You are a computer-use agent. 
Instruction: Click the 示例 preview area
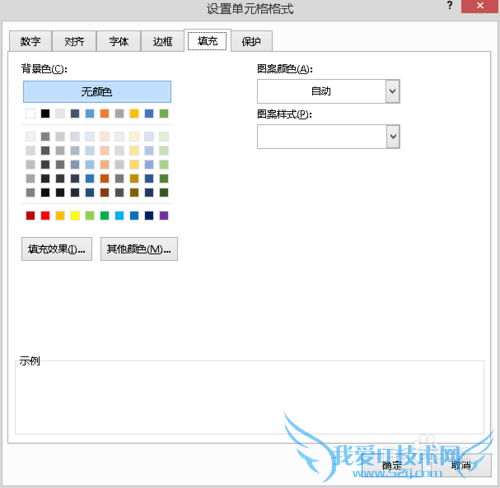coord(249,397)
